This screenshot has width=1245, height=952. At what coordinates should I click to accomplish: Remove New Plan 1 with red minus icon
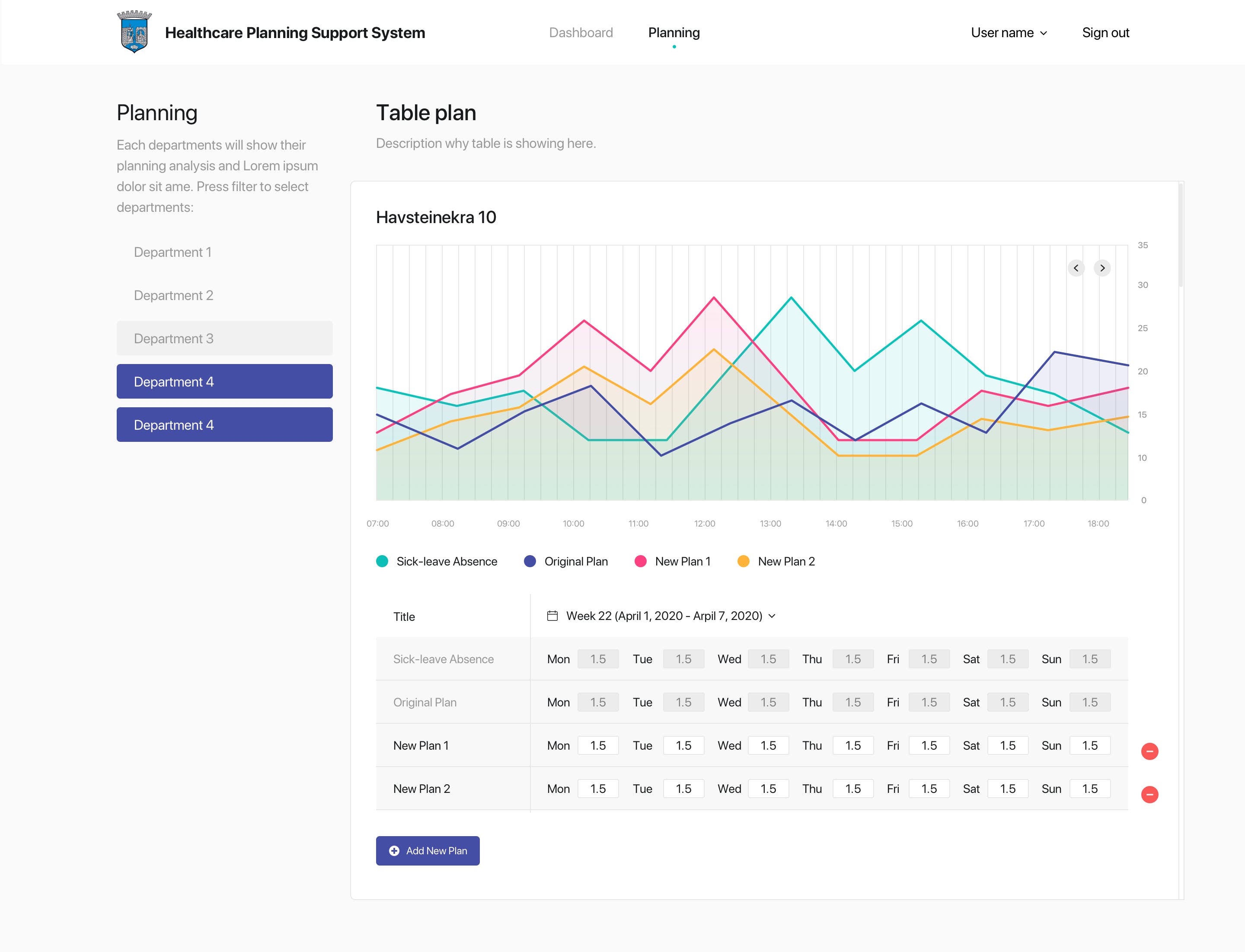(1149, 751)
